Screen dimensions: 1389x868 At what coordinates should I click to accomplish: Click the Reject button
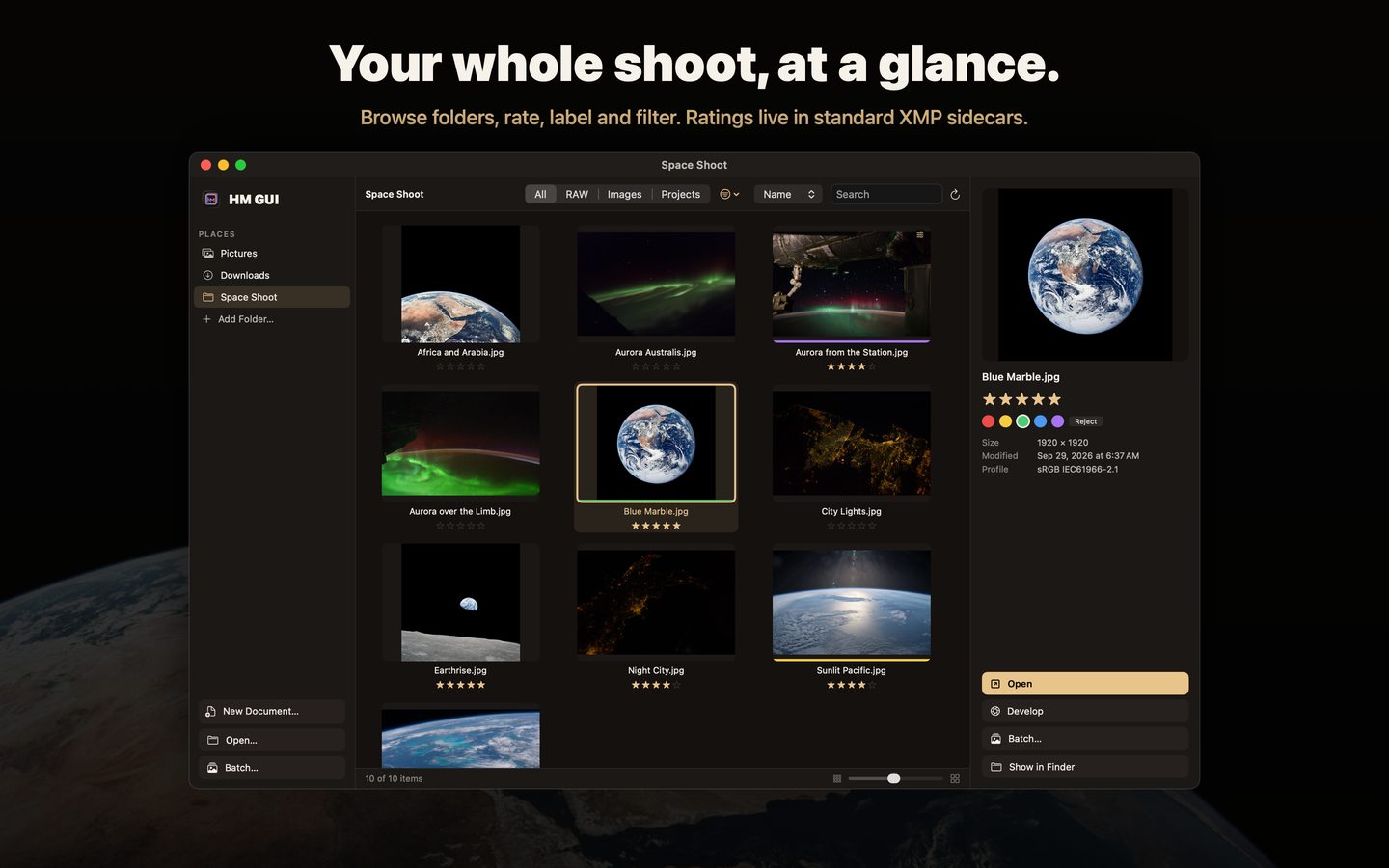coord(1086,421)
